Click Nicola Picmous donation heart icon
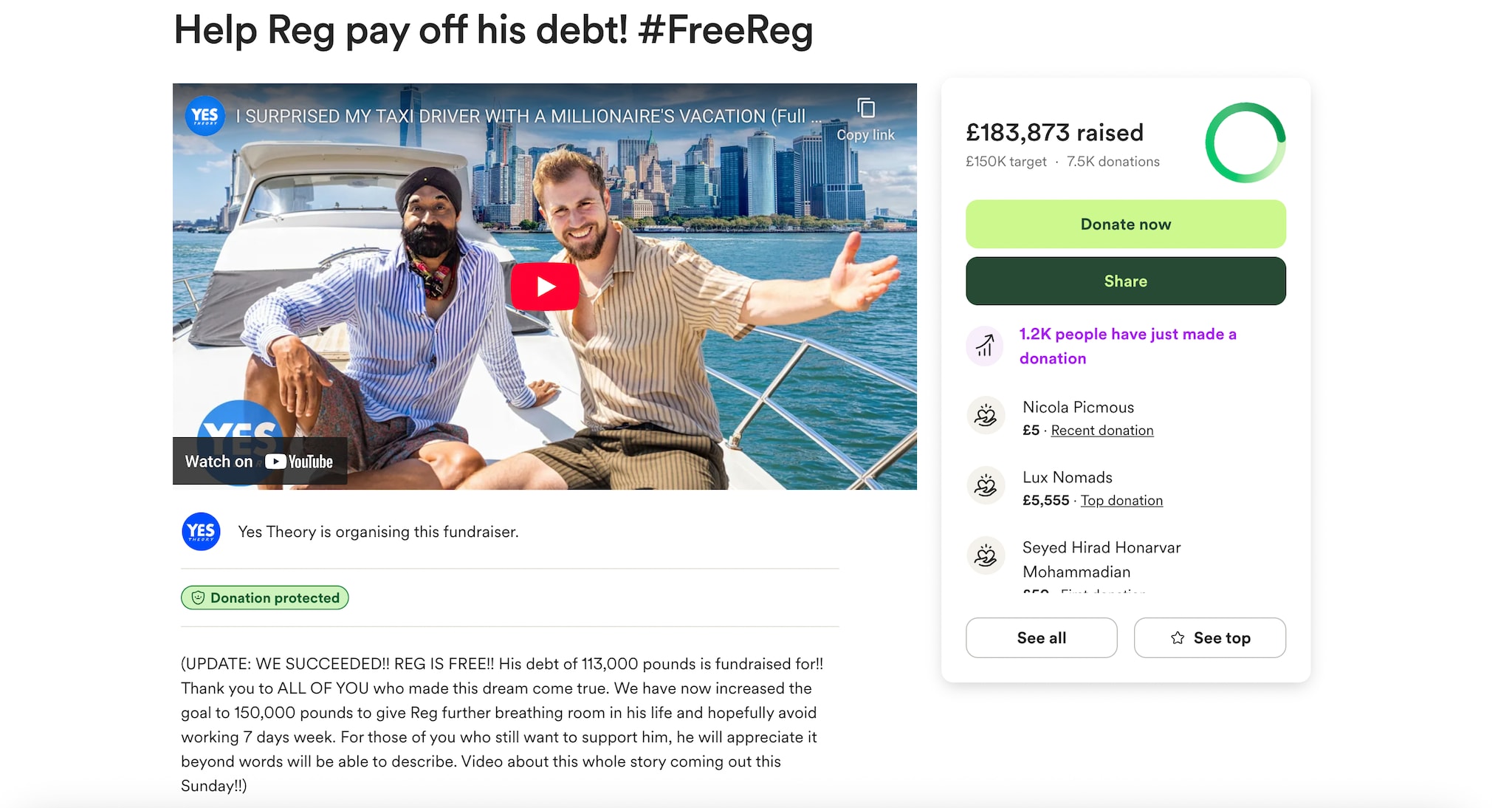Image resolution: width=1512 pixels, height=808 pixels. [986, 416]
